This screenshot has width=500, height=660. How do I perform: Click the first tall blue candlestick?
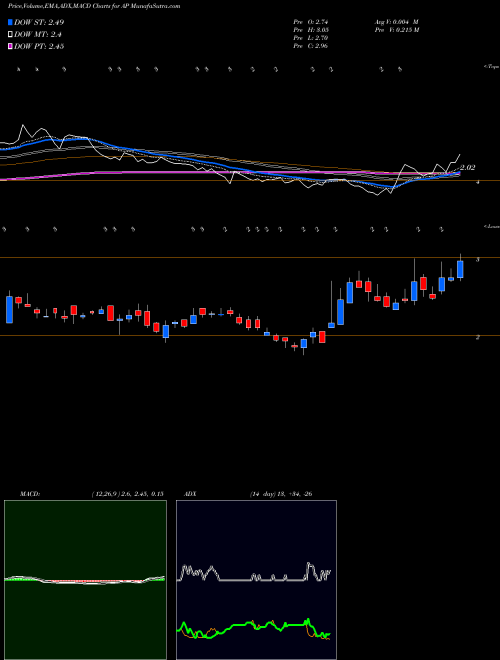pos(9,309)
